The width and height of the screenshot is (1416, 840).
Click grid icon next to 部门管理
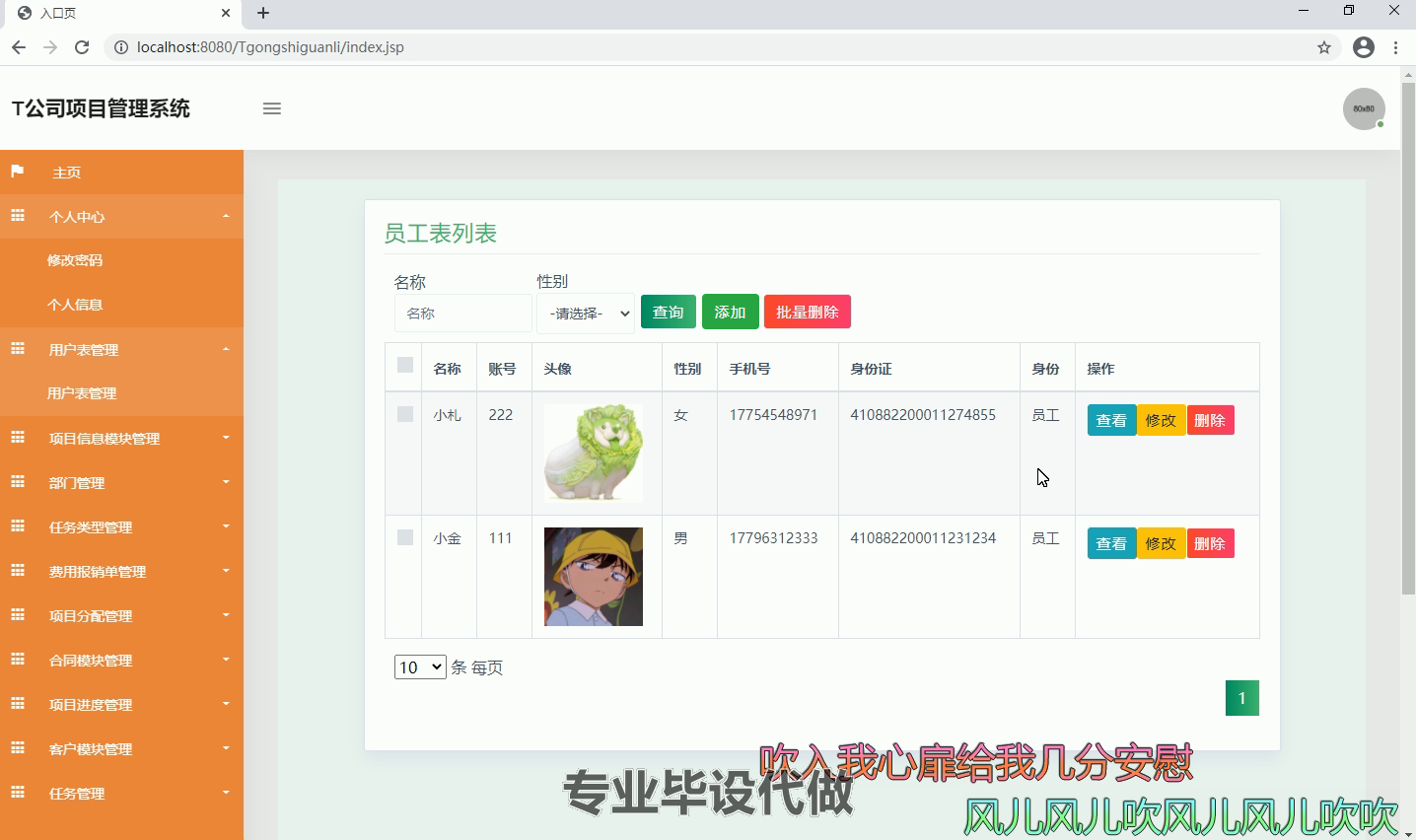18,482
